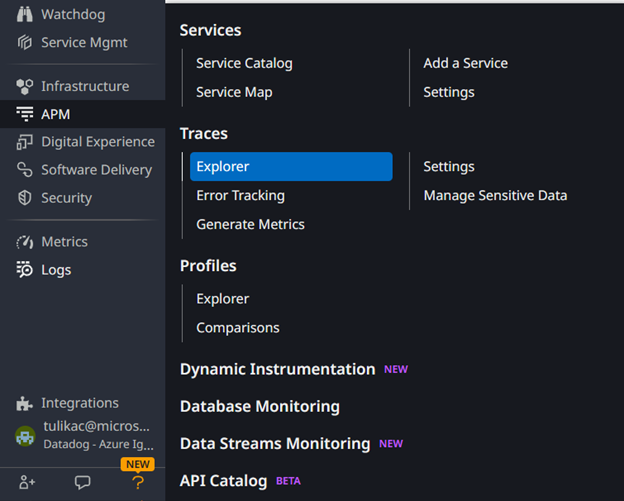The image size is (624, 501).
Task: Click the help question mark icon
Action: [x=138, y=482]
